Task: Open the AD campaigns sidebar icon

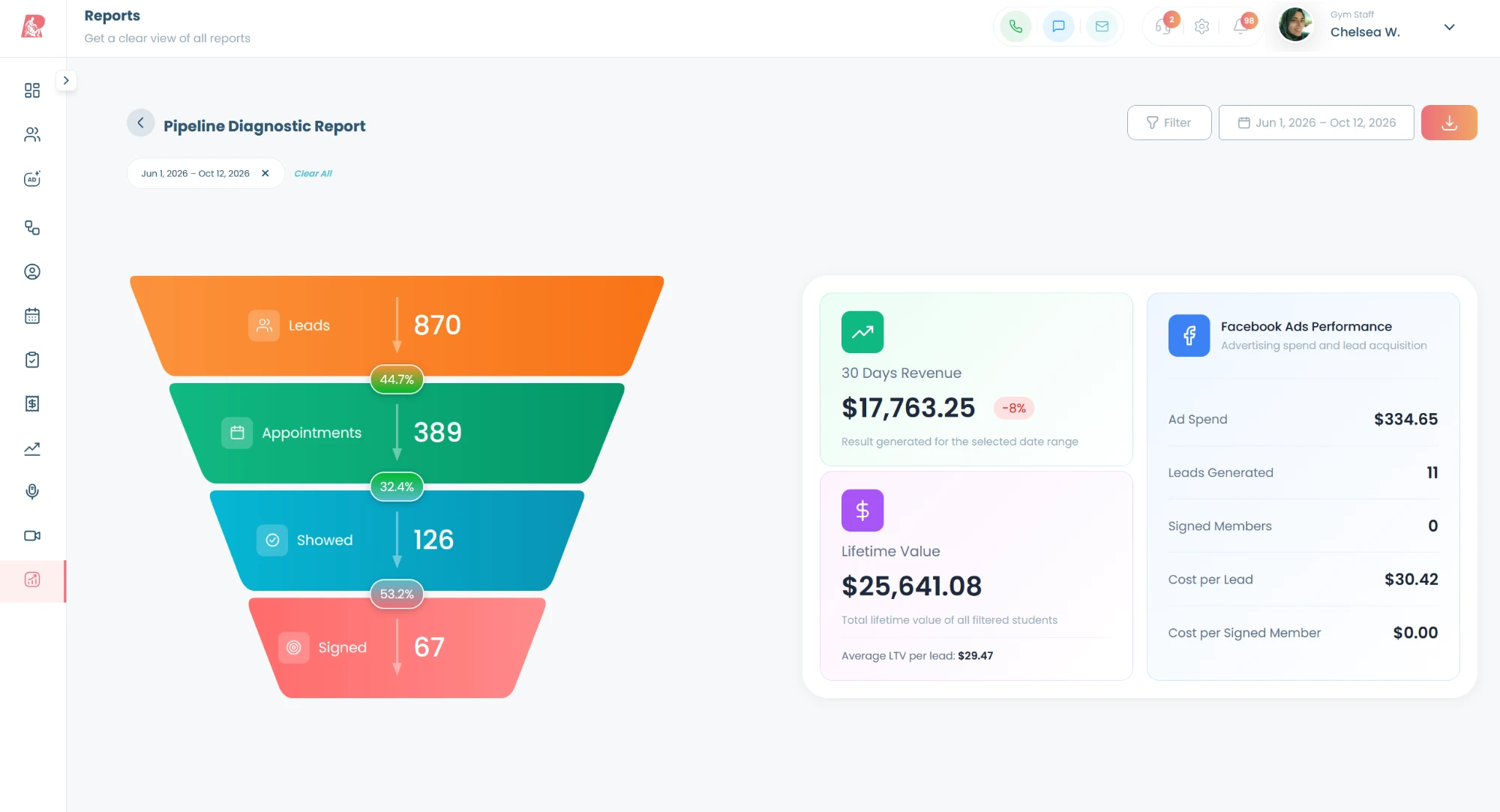Action: point(32,179)
